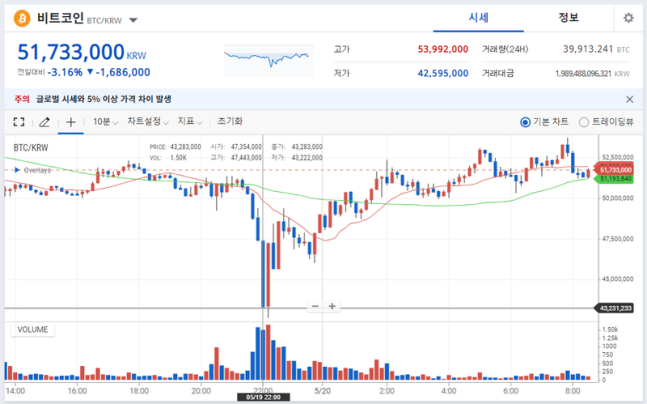Open the BTC/KRW coin selector dropdown

point(133,20)
